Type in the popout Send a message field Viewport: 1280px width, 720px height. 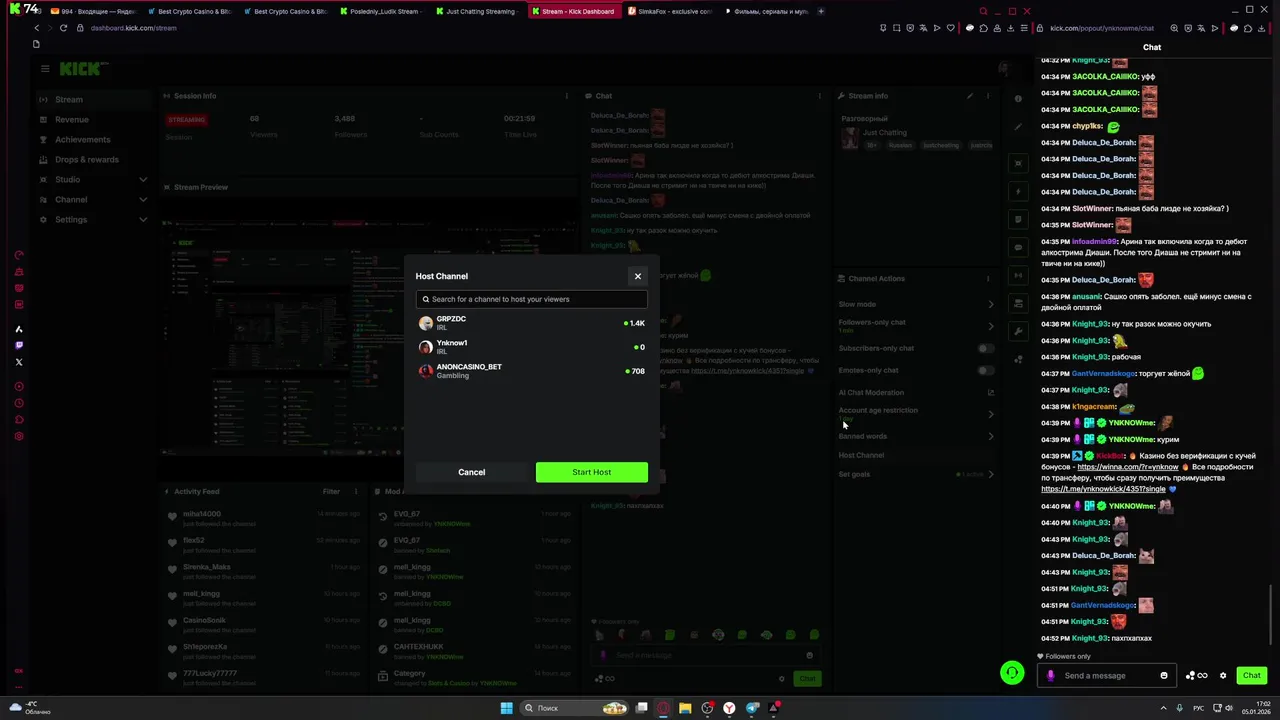(1108, 675)
